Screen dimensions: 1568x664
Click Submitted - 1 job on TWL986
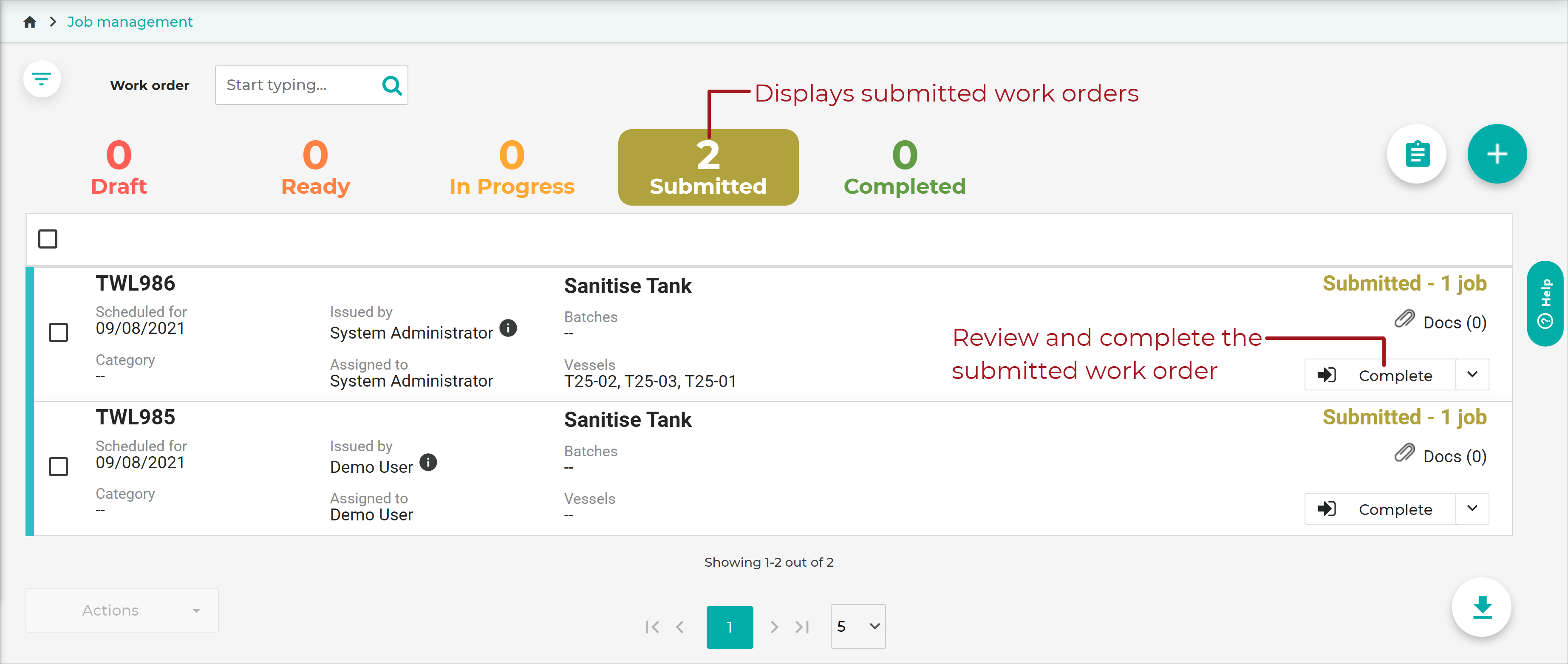(x=1405, y=284)
